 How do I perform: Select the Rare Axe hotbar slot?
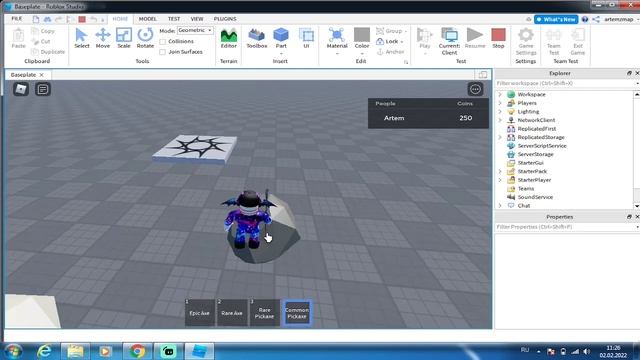pyautogui.click(x=232, y=313)
